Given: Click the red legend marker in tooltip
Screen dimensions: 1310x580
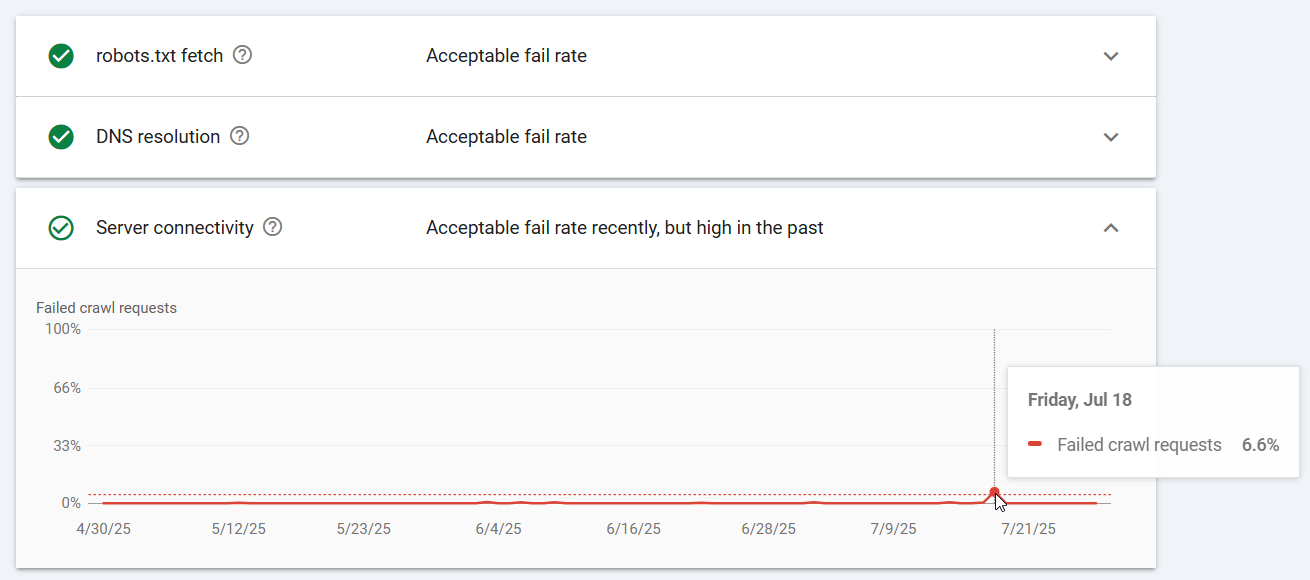Looking at the screenshot, I should (x=1035, y=445).
